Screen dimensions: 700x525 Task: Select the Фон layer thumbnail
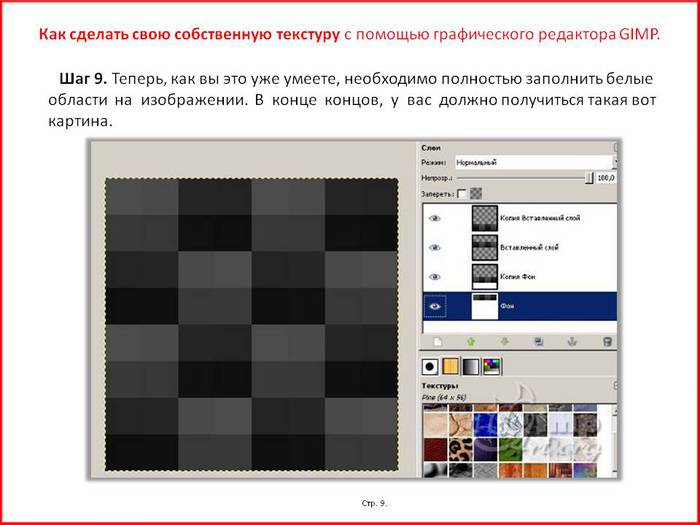[485, 306]
